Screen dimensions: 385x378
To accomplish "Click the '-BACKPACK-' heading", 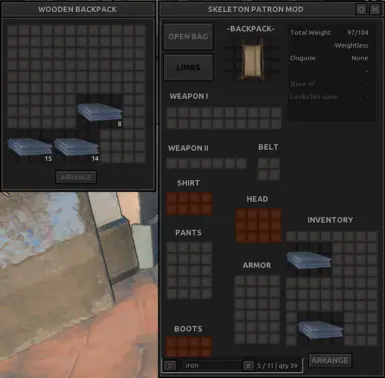I will pos(251,29).
